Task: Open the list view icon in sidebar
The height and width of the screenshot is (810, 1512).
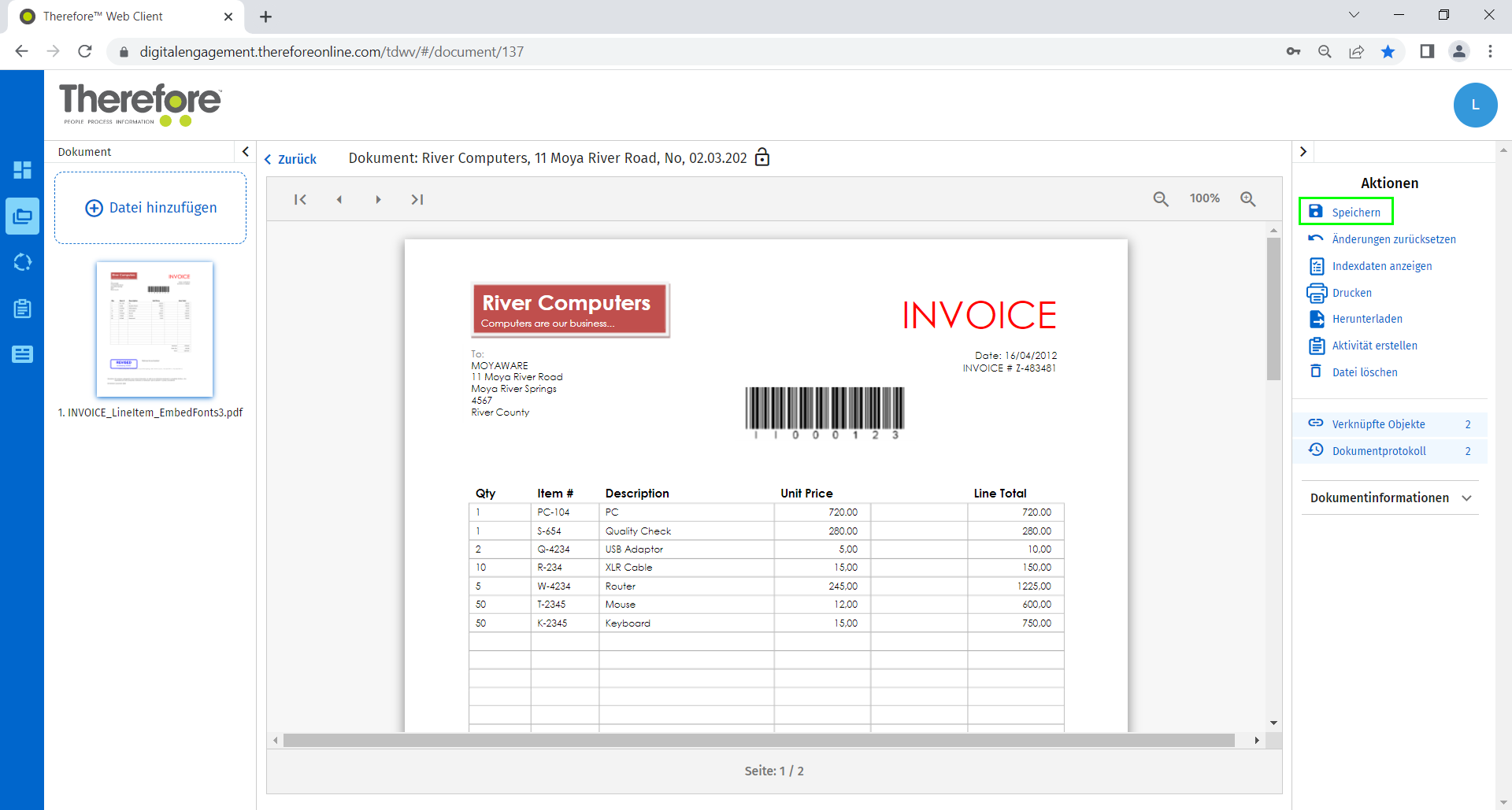Action: pyautogui.click(x=22, y=354)
